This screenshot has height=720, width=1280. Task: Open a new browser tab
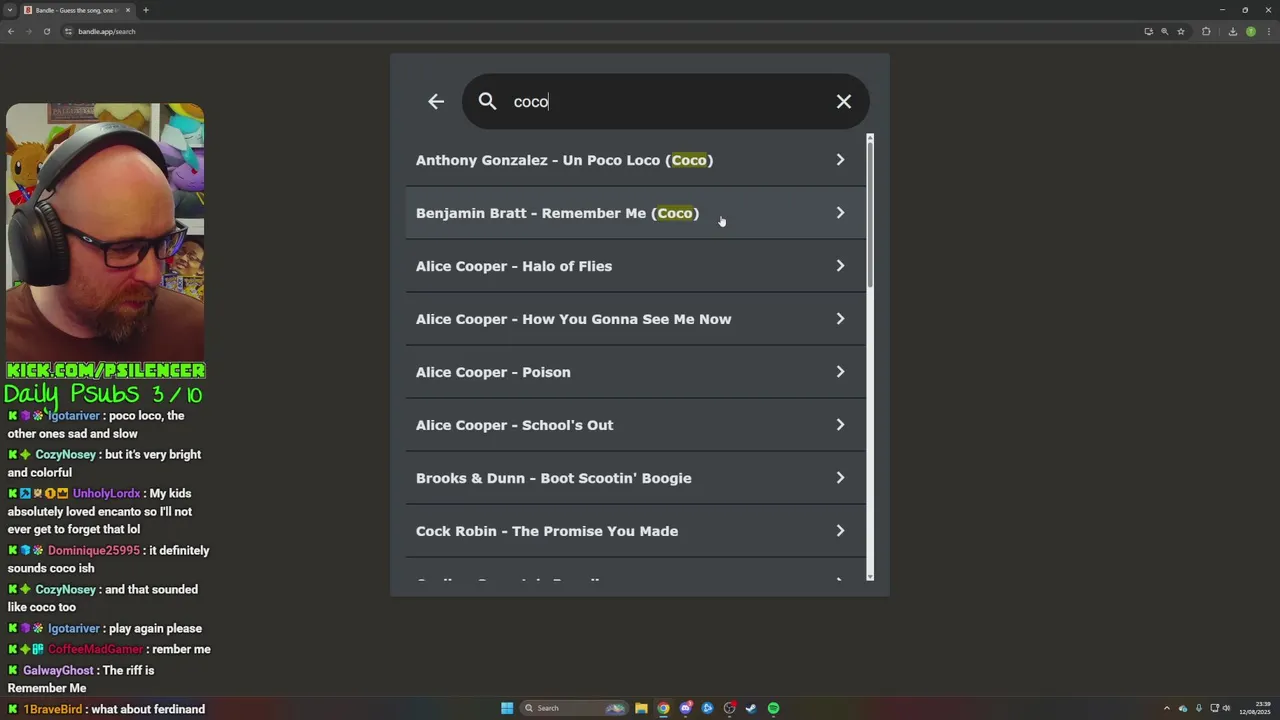pos(145,10)
